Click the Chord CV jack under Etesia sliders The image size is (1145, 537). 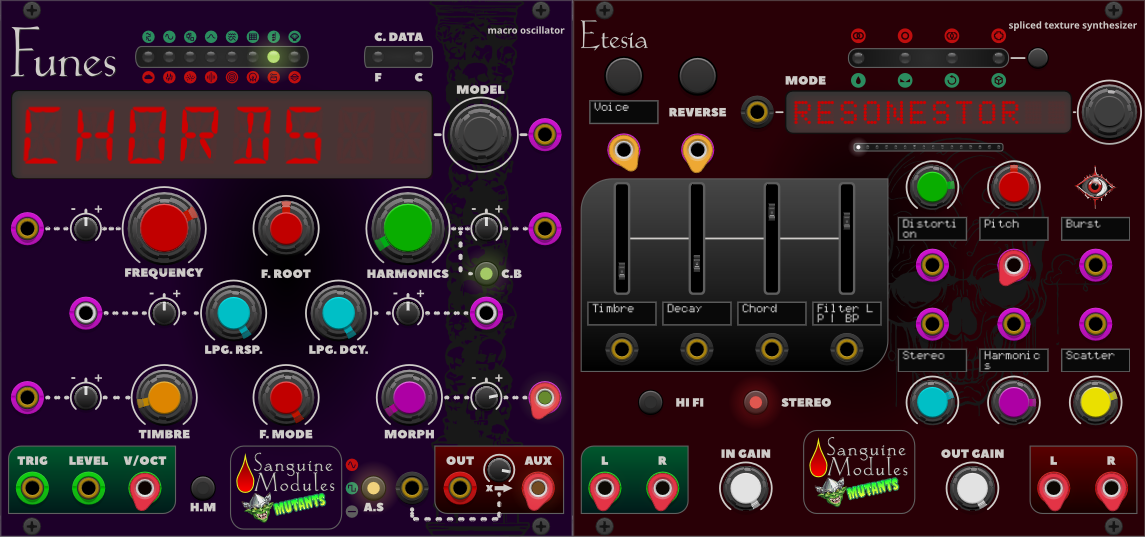771,350
